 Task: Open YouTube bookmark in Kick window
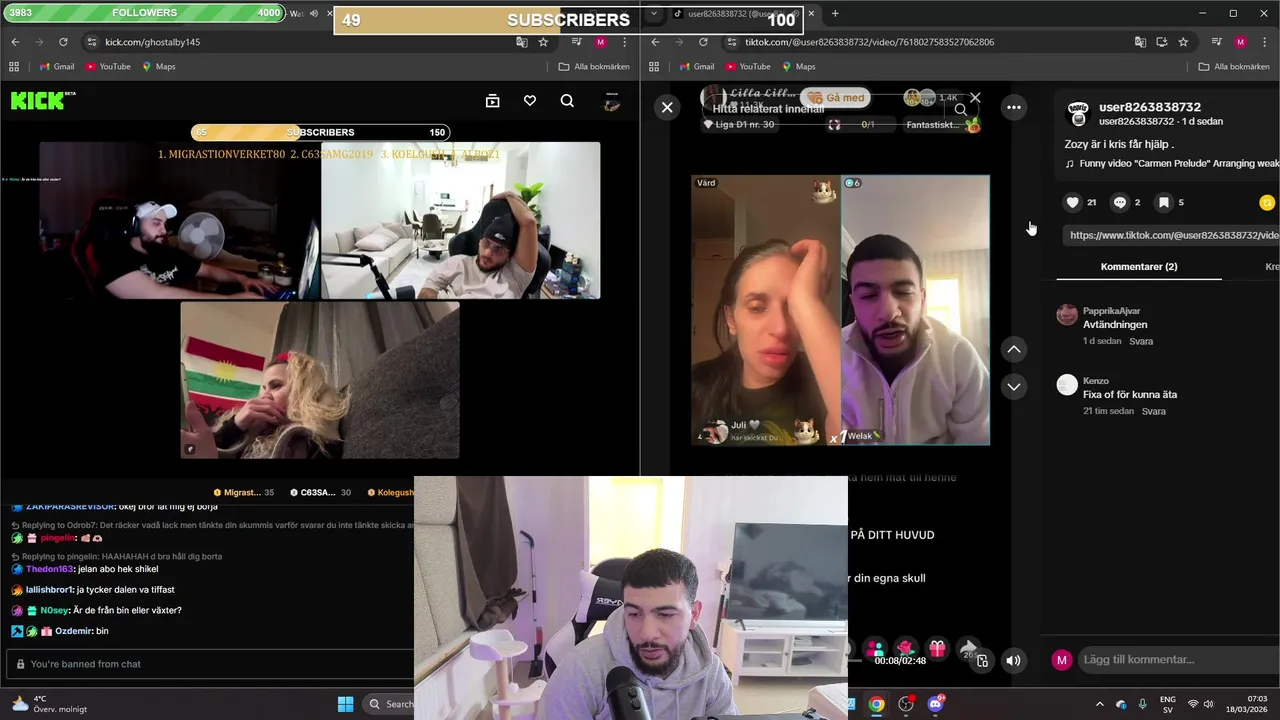tap(108, 67)
